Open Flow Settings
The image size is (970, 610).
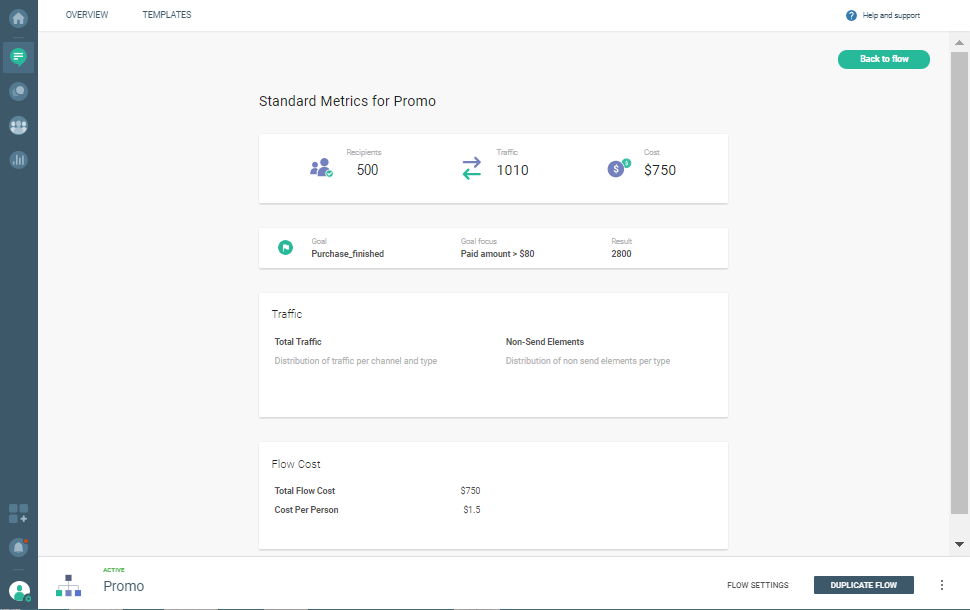pyautogui.click(x=757, y=585)
